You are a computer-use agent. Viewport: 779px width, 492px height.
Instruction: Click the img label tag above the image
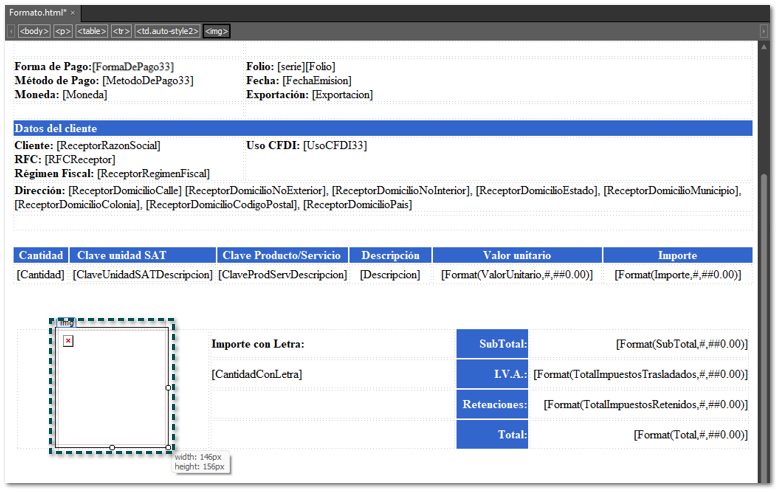click(66, 323)
